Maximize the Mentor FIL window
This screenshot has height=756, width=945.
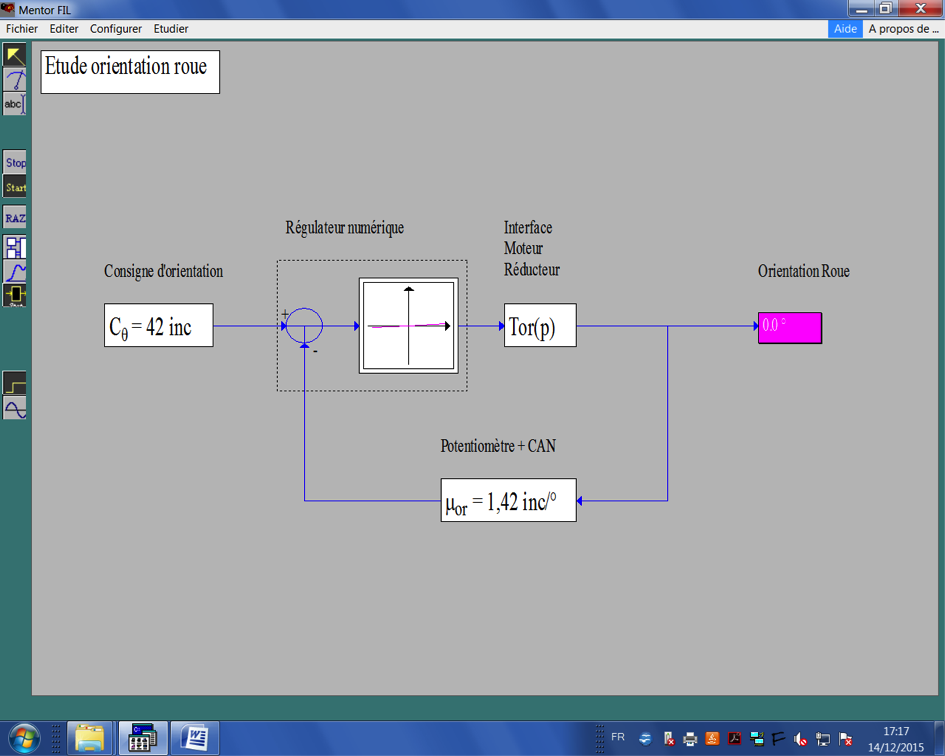[x=885, y=8]
